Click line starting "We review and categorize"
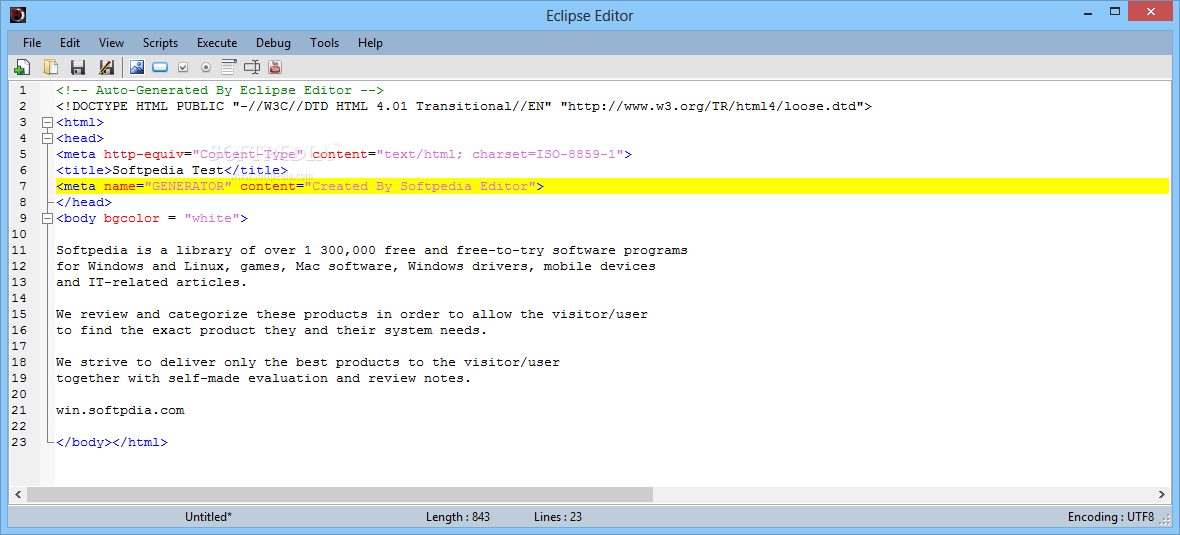The height and width of the screenshot is (535, 1180). pyautogui.click(x=351, y=314)
